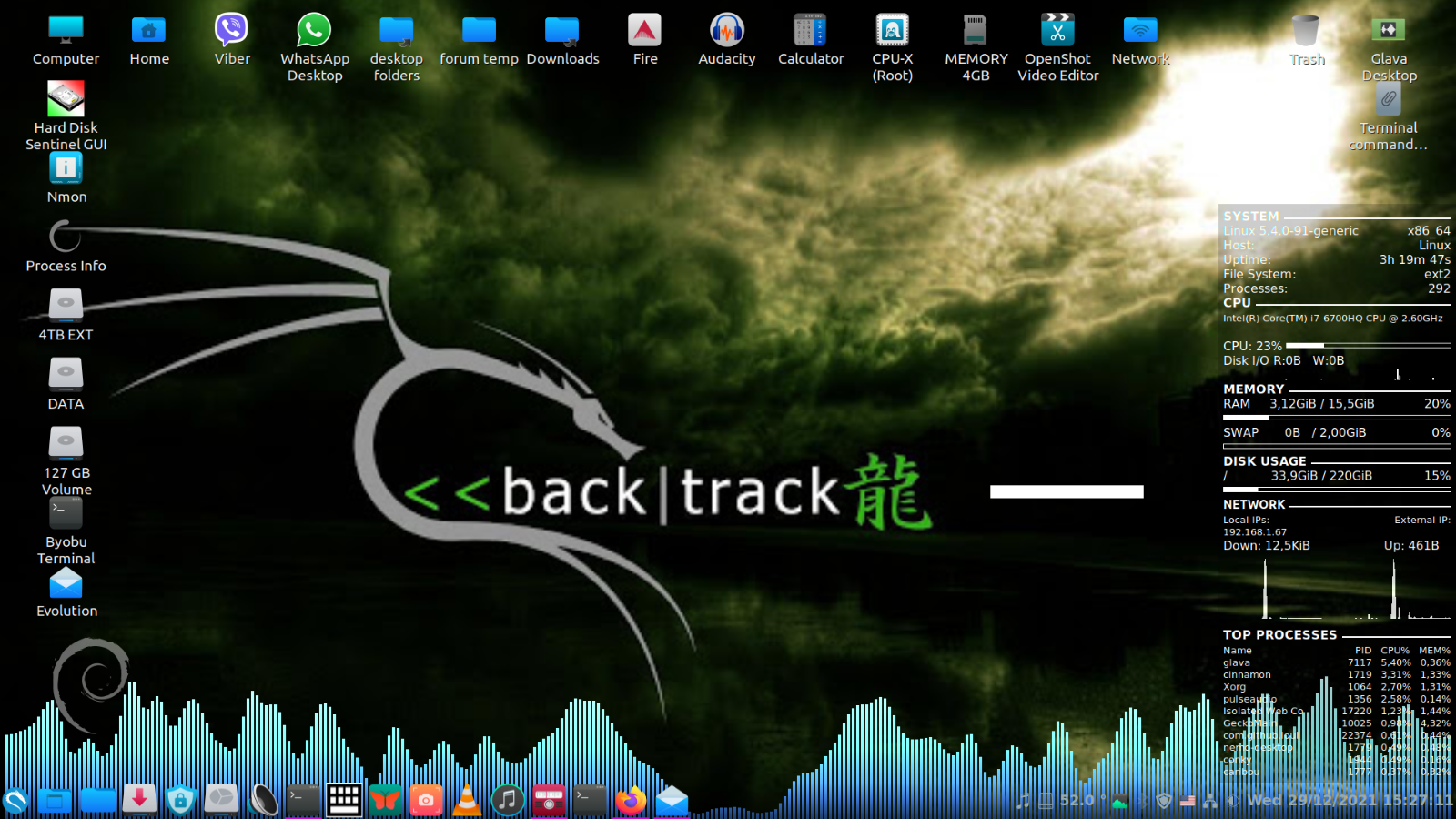Open the Home folder icon
The width and height of the screenshot is (1456, 819).
click(x=149, y=41)
